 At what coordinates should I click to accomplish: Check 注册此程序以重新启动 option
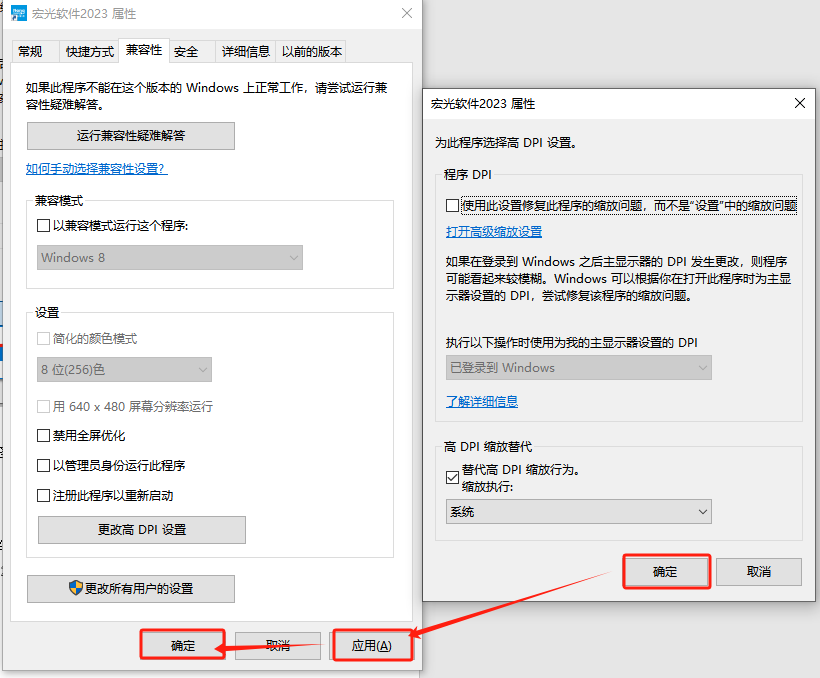pyautogui.click(x=43, y=495)
